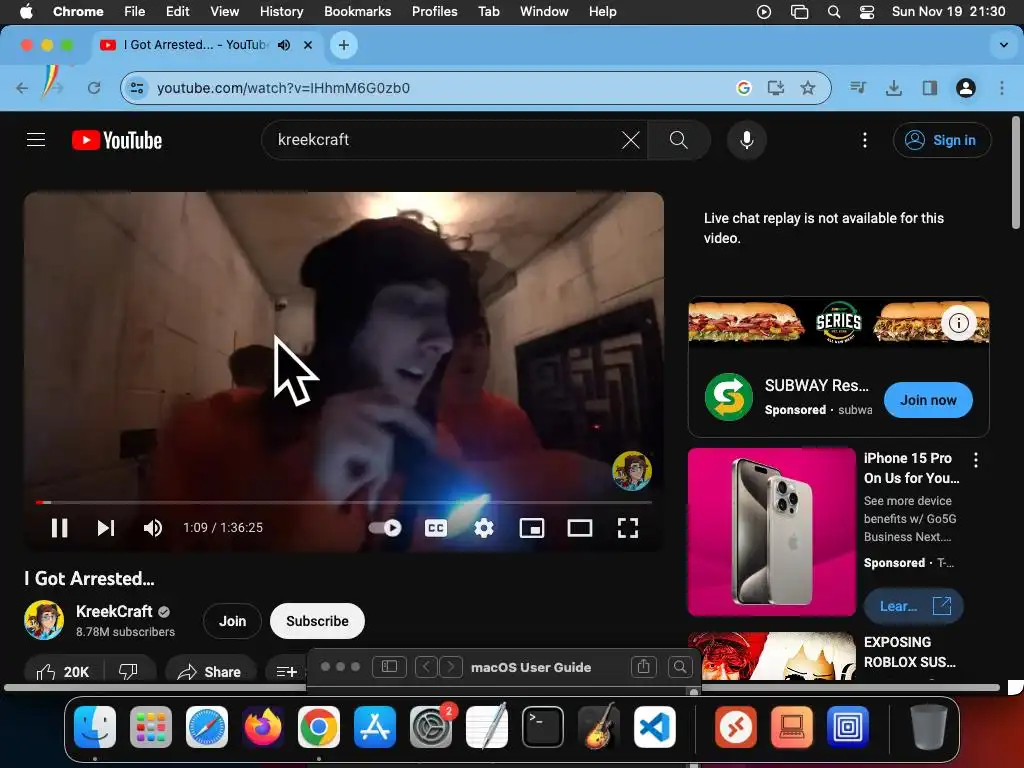Click the Sign in button

click(x=942, y=140)
